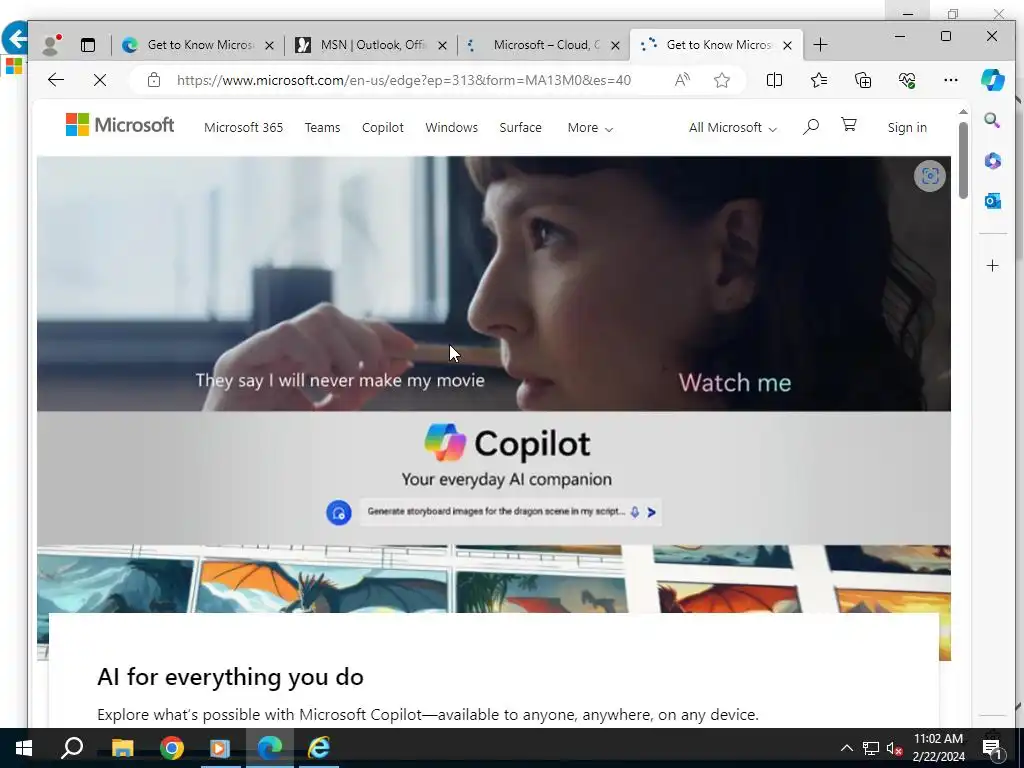The image size is (1024, 768).
Task: Enable Read aloud from the address bar
Action: coord(682,80)
